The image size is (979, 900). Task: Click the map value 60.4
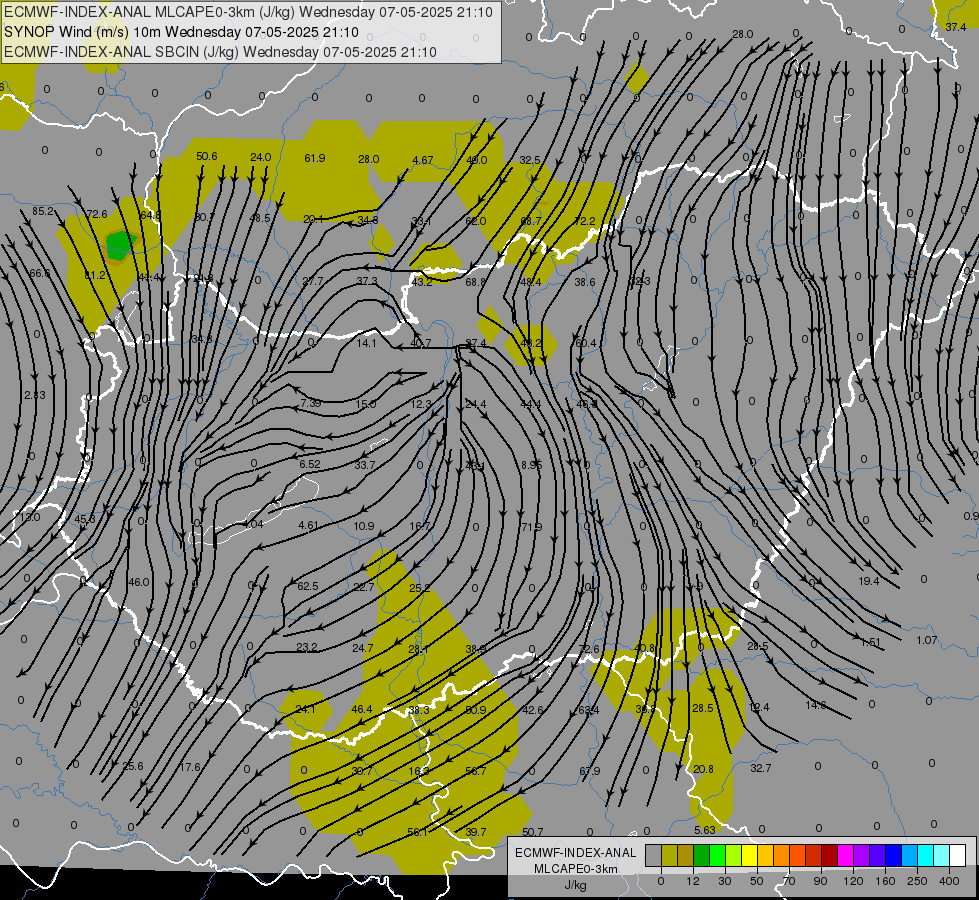[x=585, y=343]
